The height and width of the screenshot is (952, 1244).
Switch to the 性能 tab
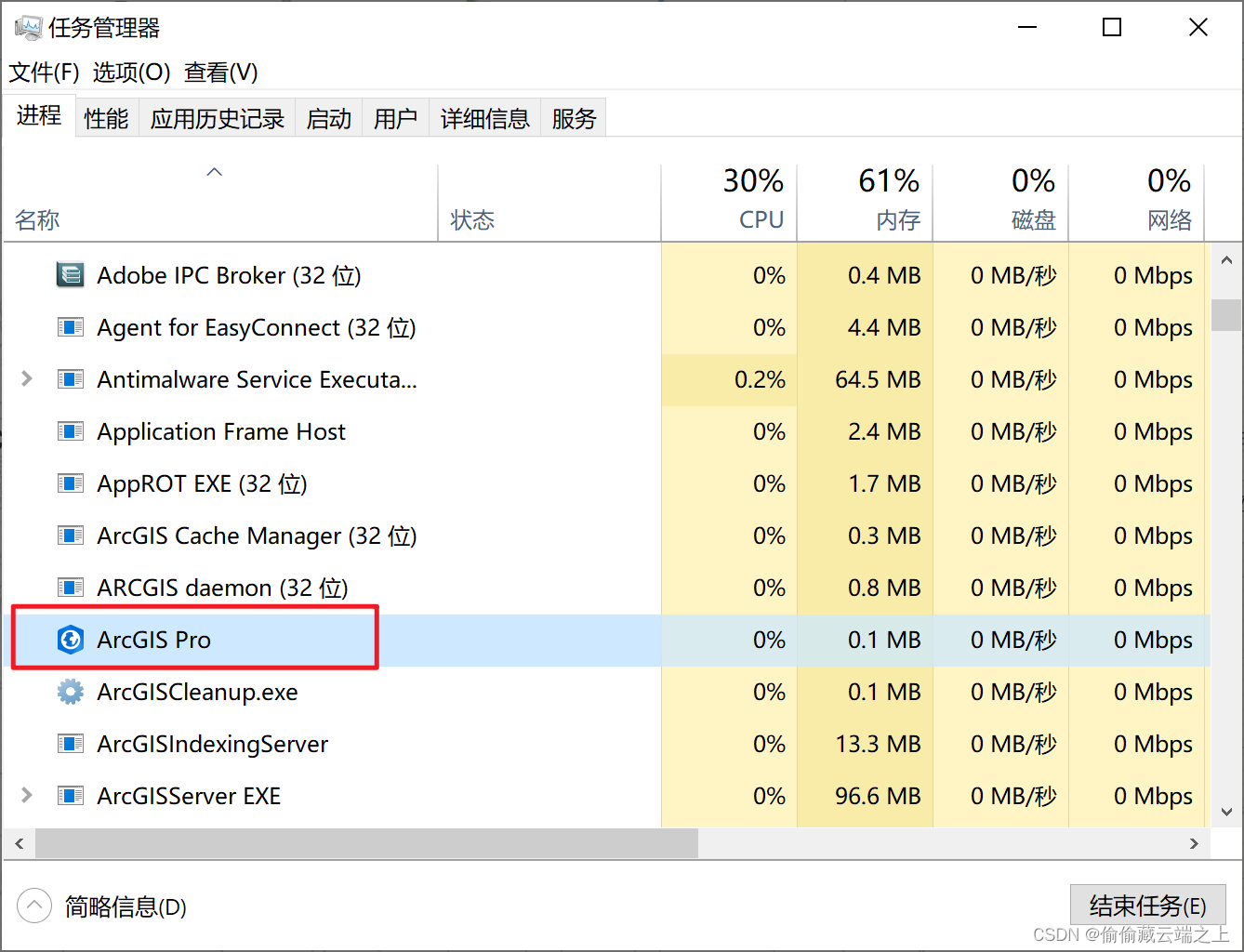pyautogui.click(x=106, y=118)
